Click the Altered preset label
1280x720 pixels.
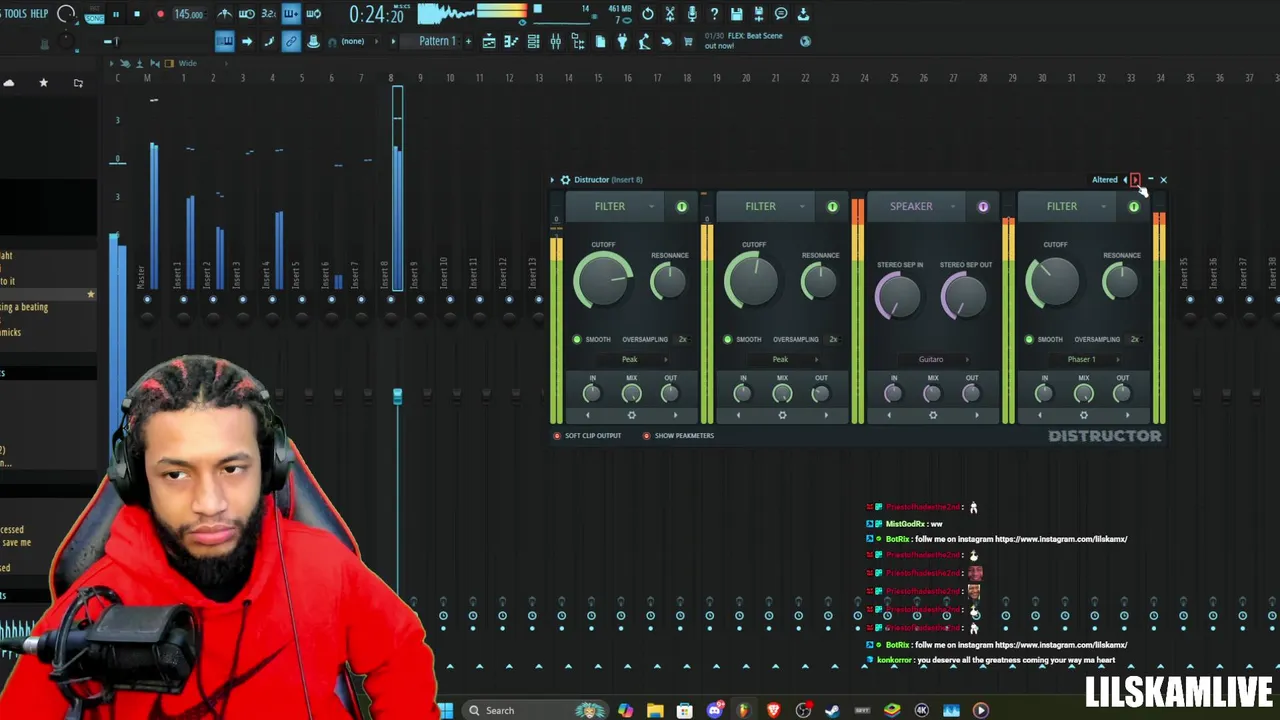pyautogui.click(x=1105, y=180)
